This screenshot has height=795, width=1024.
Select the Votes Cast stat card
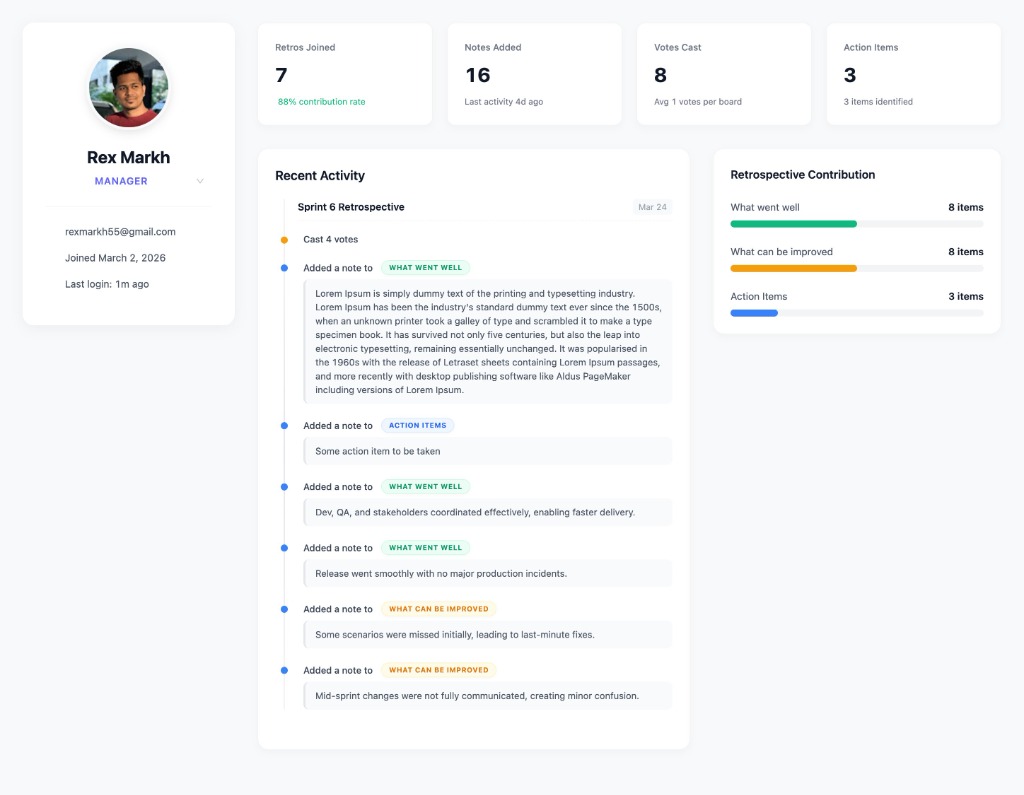[723, 73]
